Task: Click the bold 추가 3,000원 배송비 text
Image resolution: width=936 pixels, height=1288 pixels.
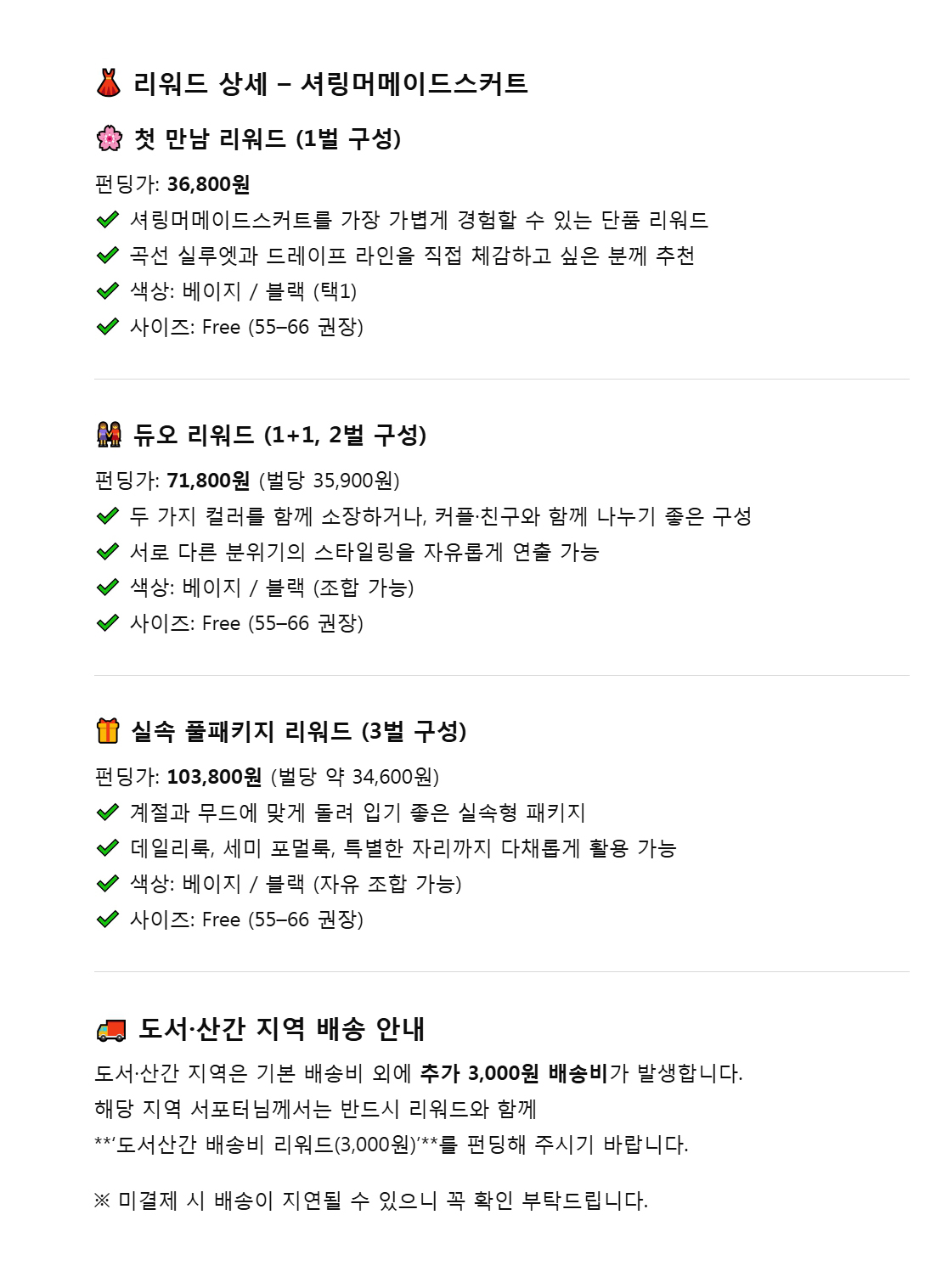Action: (514, 1073)
